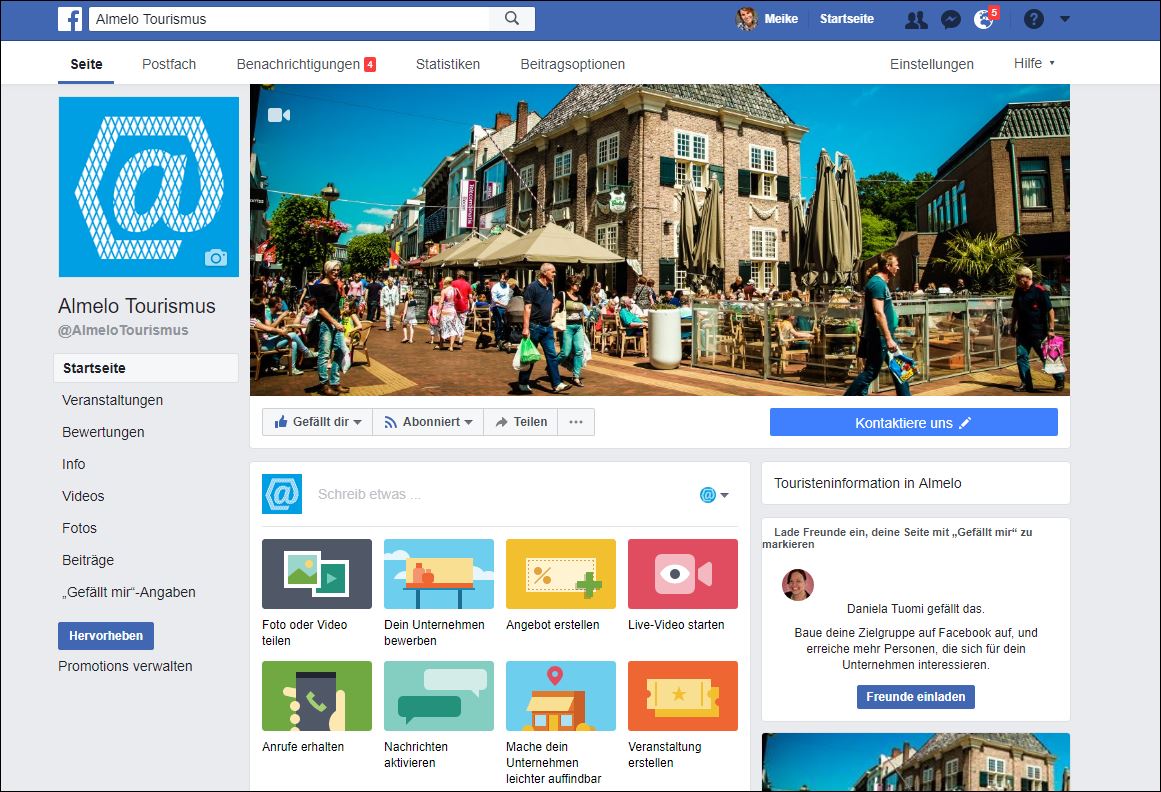Click the Facebook logo icon

(70, 19)
